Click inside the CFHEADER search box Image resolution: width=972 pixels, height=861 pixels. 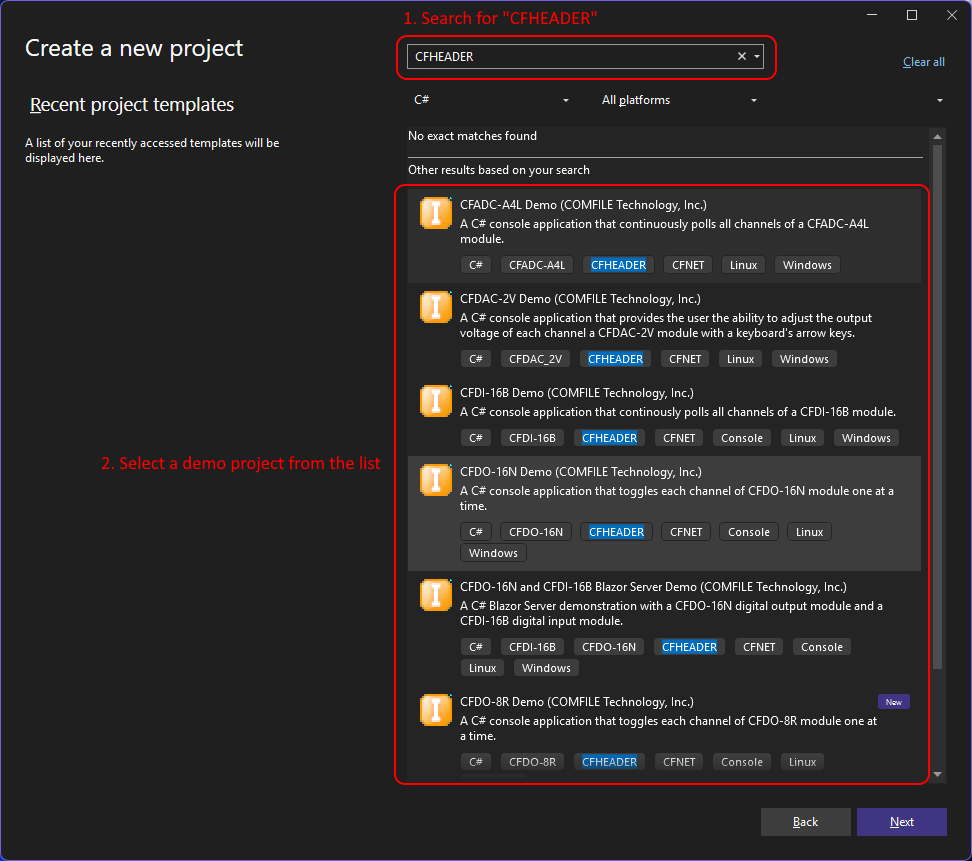tap(570, 57)
